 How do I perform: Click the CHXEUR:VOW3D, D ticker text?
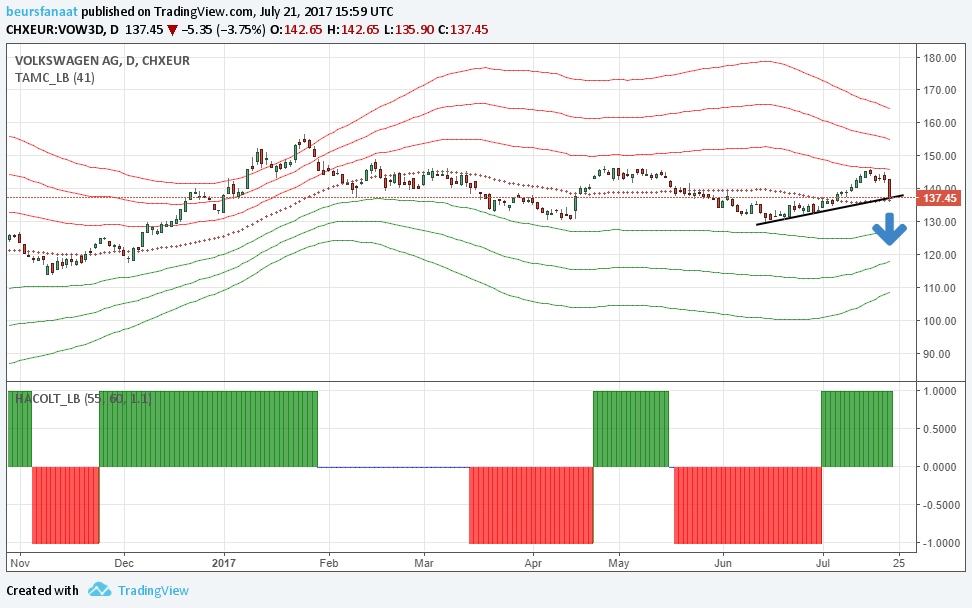coord(62,30)
